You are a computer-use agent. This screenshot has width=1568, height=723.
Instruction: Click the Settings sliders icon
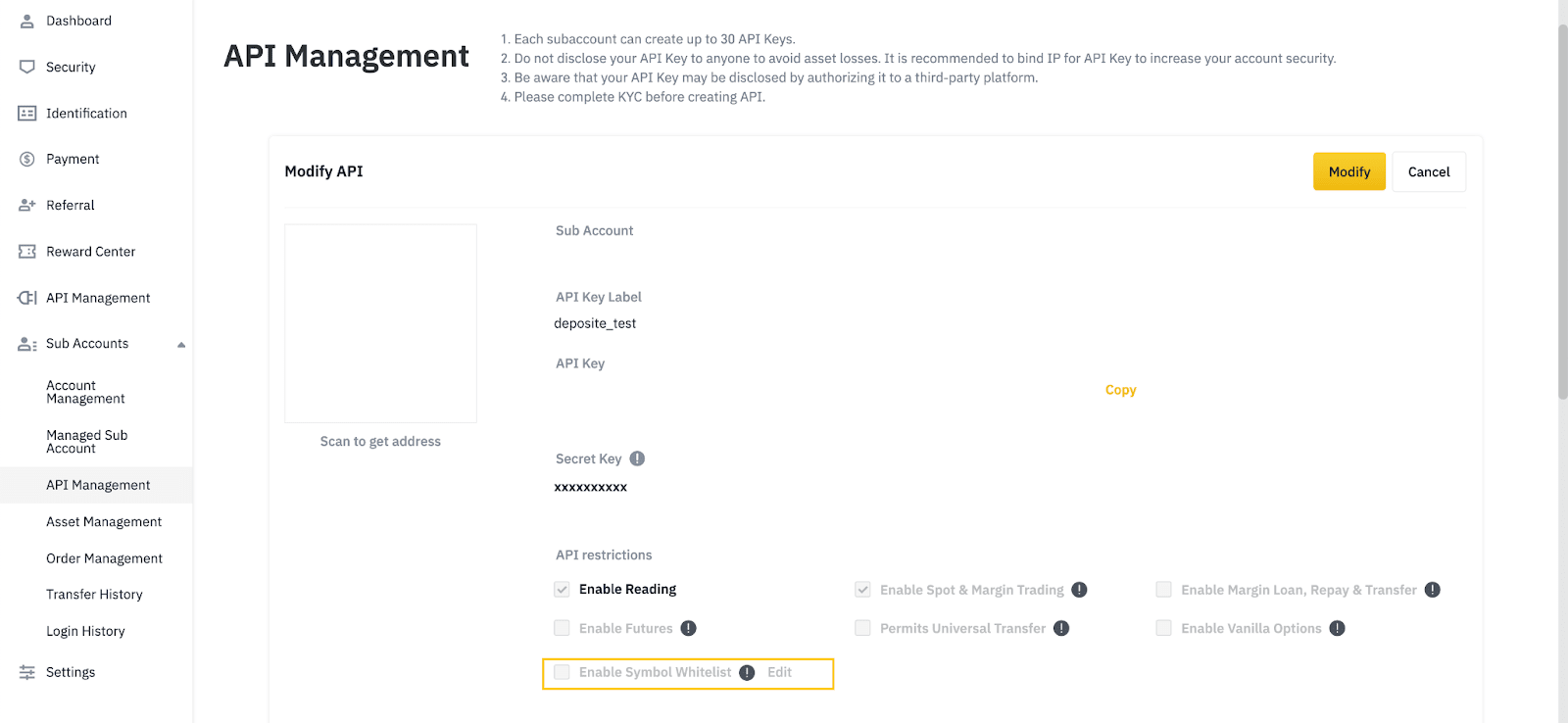[27, 672]
